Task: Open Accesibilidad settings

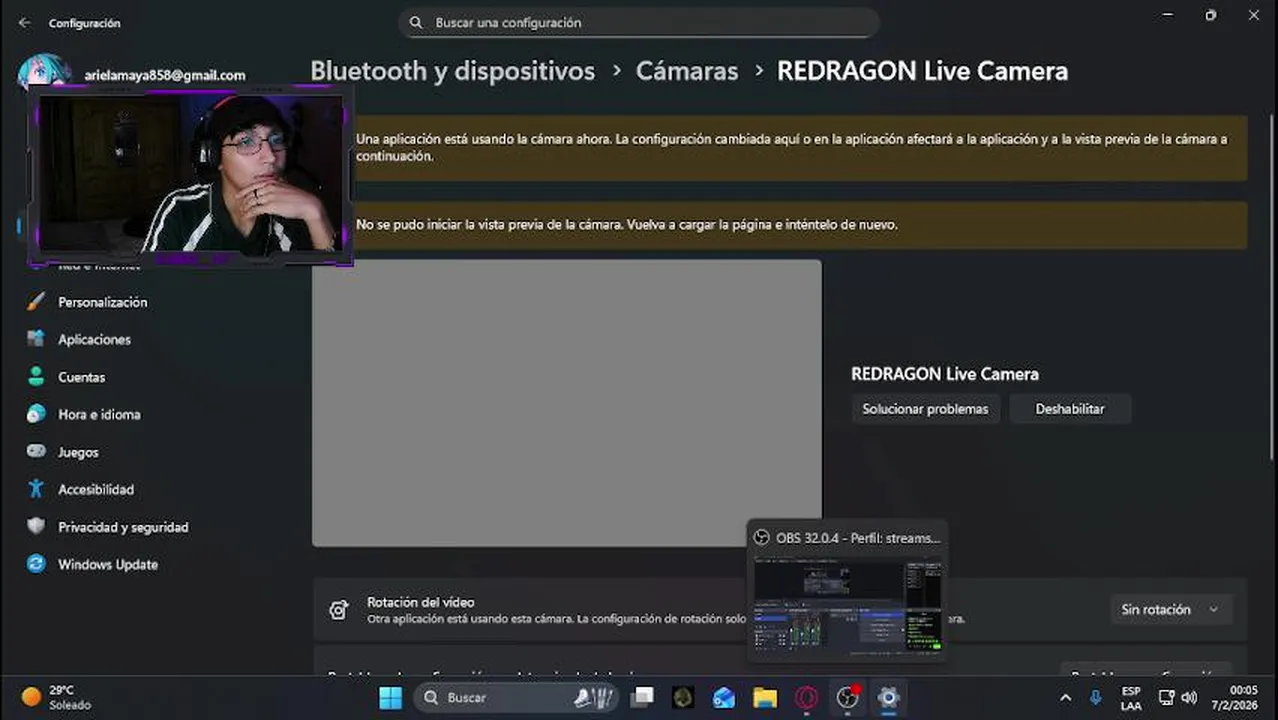Action: tap(96, 489)
